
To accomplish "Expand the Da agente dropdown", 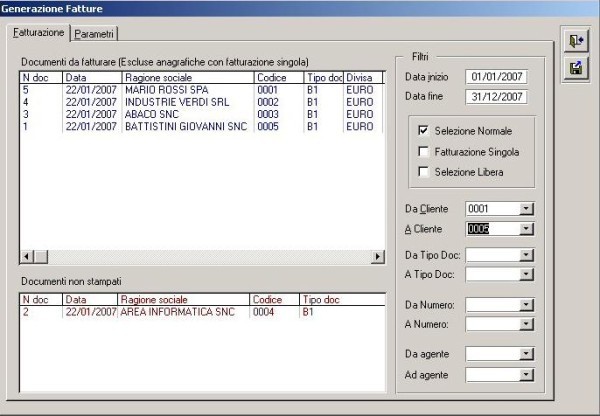I will click(526, 354).
